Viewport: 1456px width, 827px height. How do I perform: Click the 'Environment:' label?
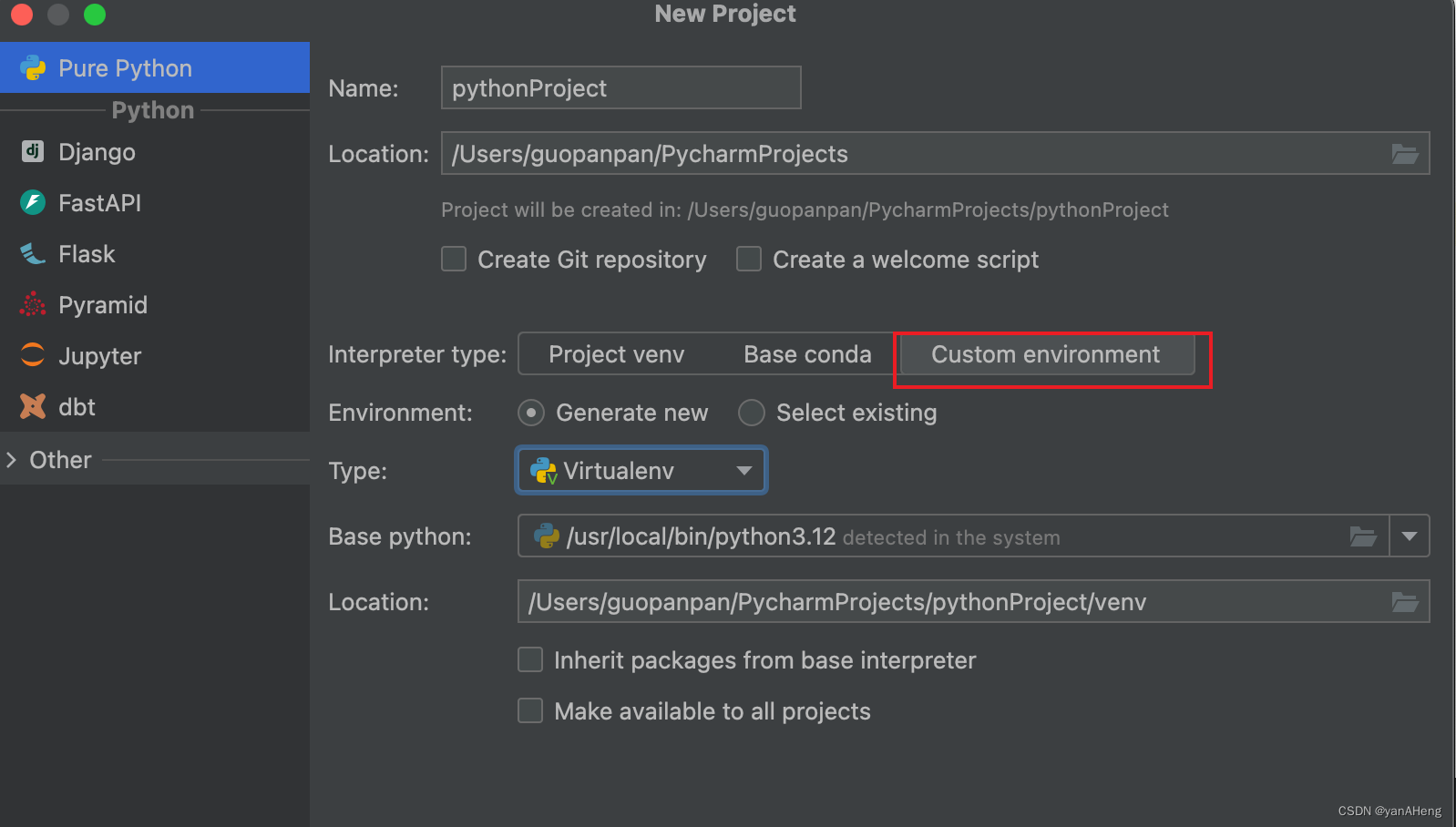click(x=400, y=413)
